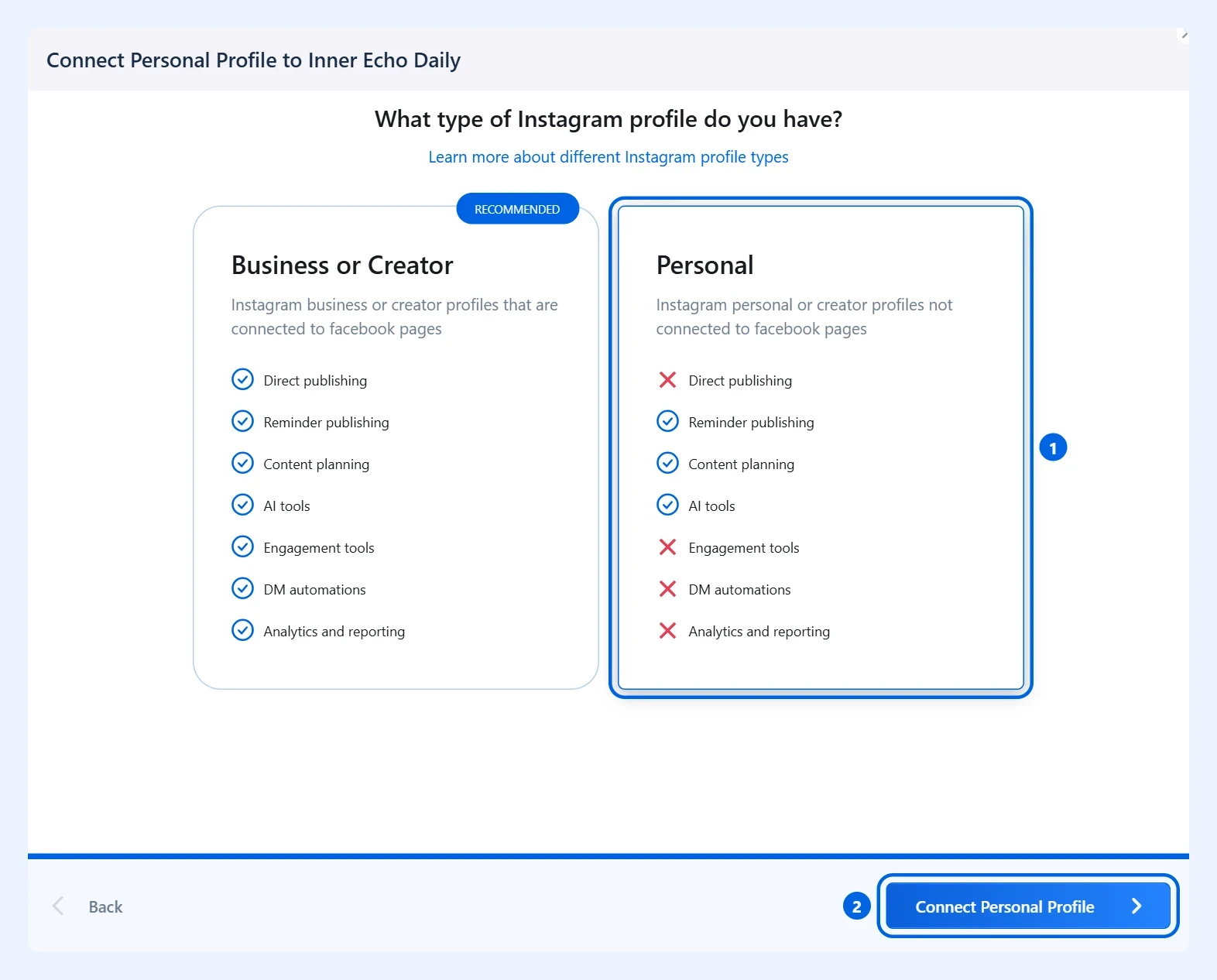1217x980 pixels.
Task: Click the back chevron arrow icon
Action: [58, 906]
